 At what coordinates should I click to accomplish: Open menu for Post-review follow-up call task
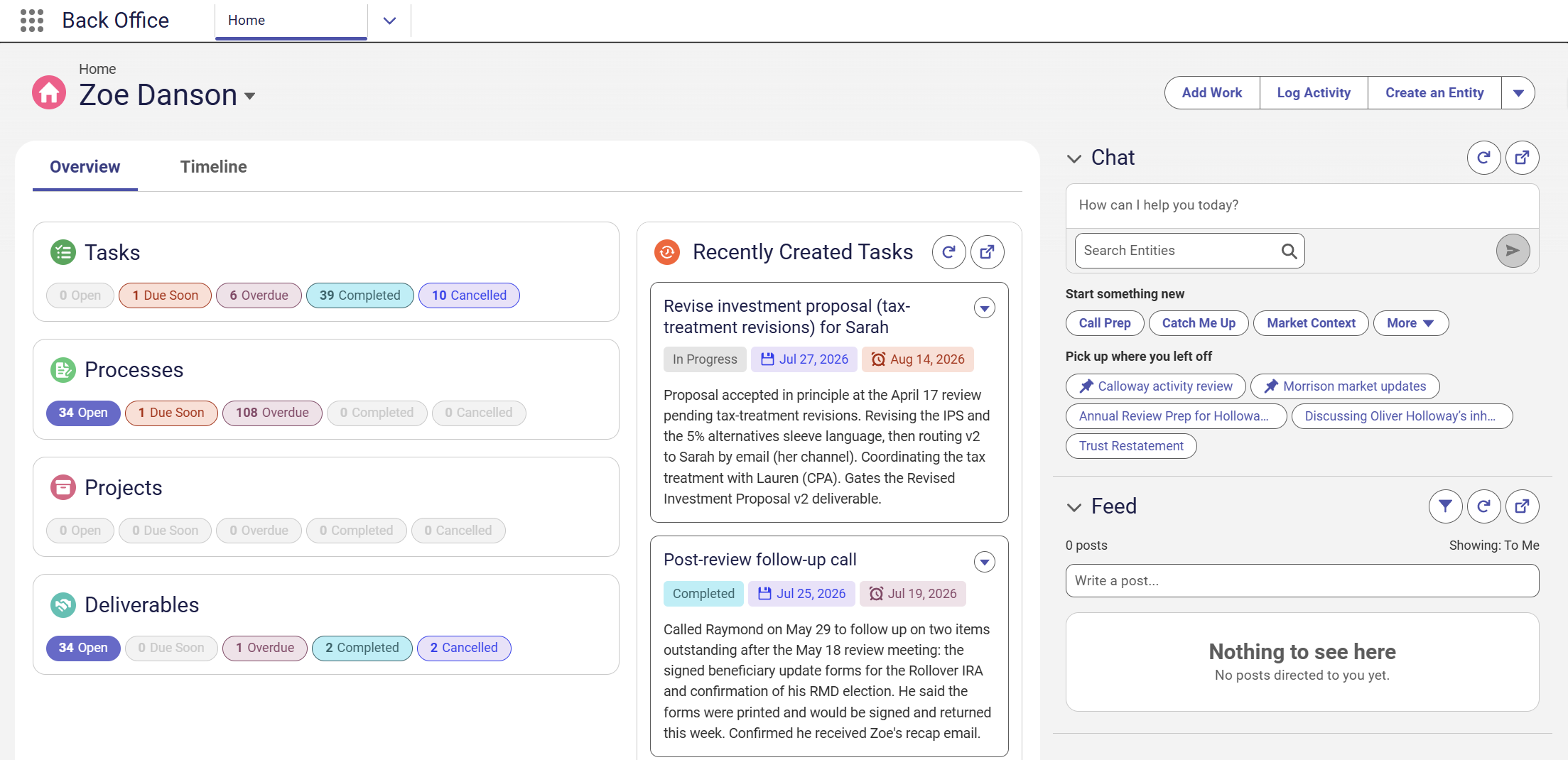(984, 563)
